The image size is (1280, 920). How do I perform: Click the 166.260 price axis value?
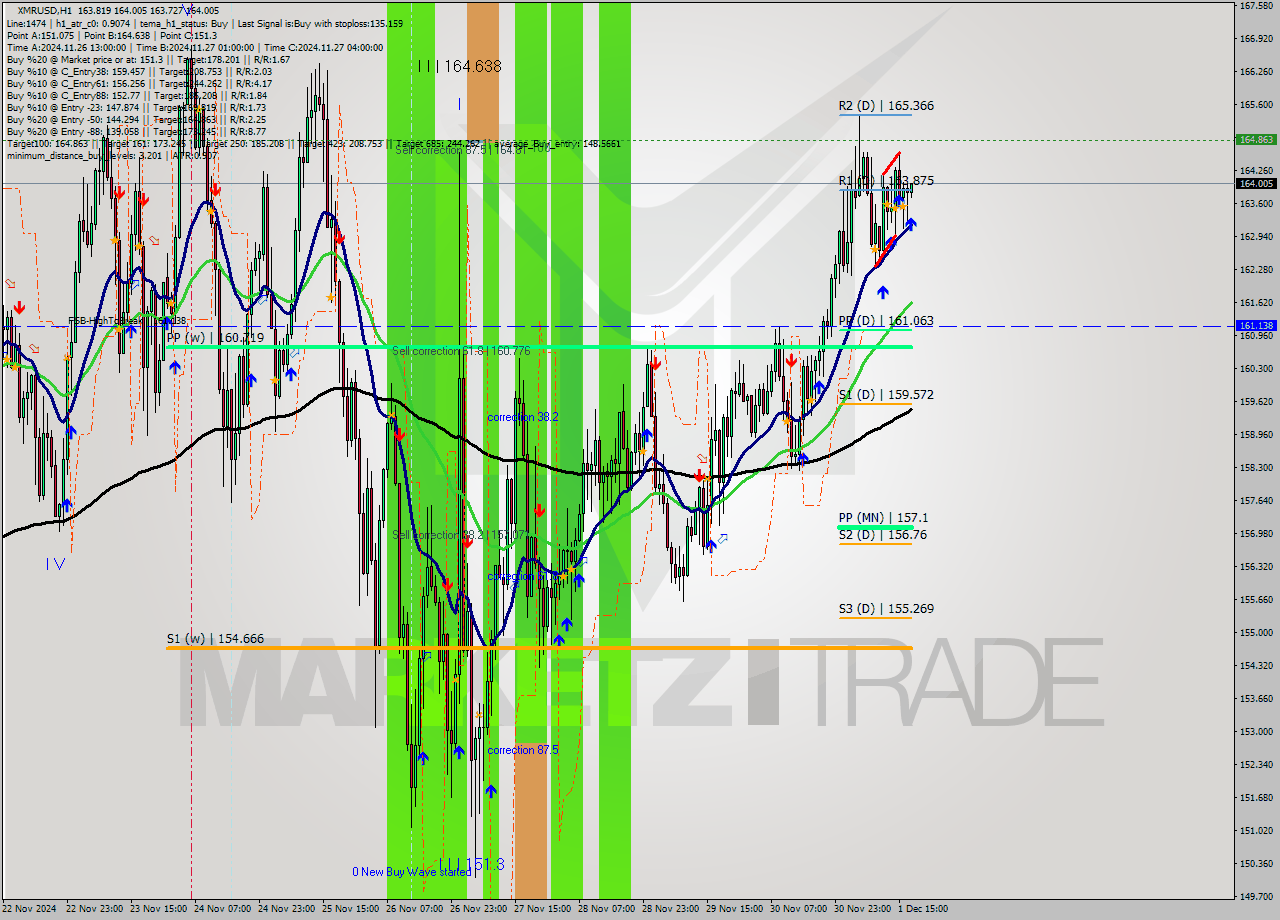[1255, 72]
